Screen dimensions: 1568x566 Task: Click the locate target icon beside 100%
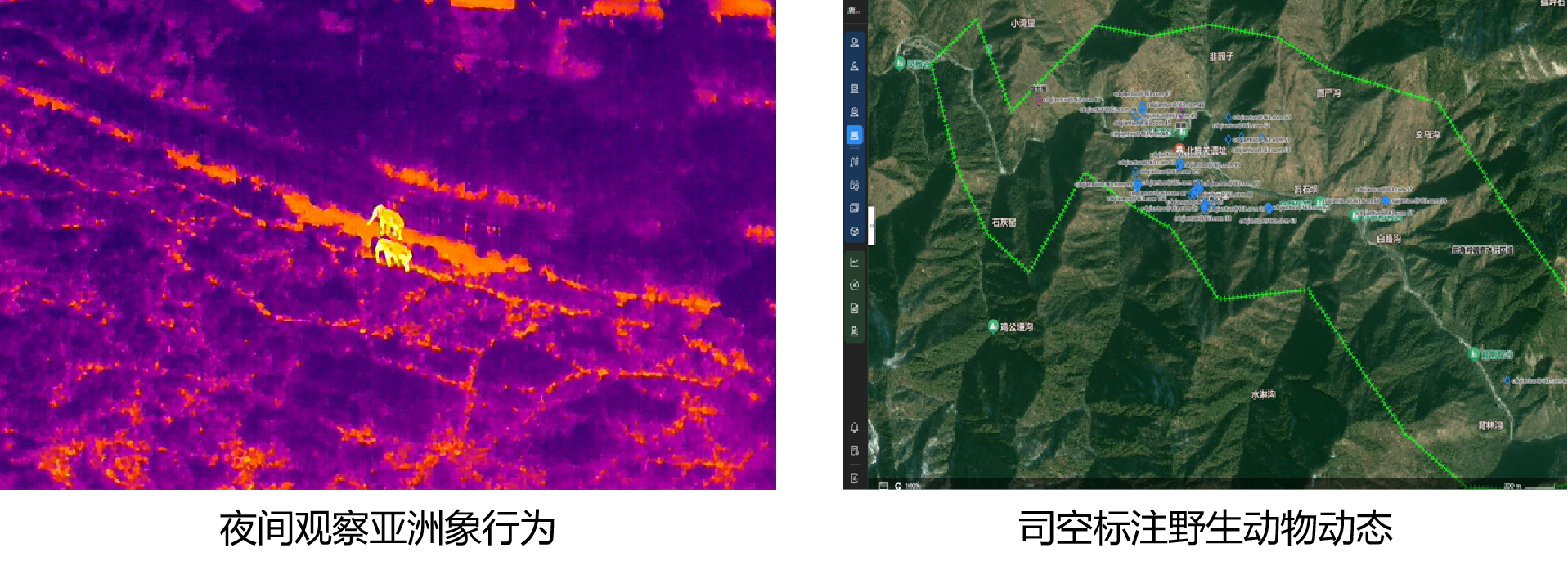tap(898, 486)
